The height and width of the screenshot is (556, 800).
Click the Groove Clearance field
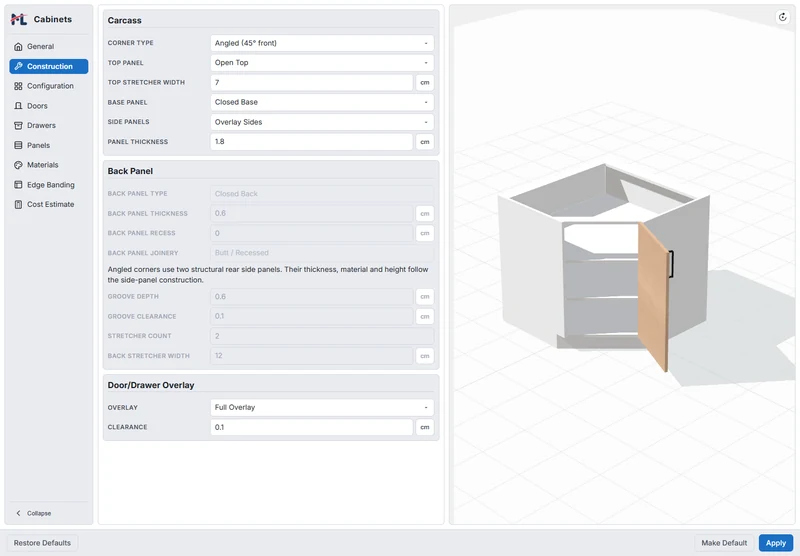pos(311,316)
